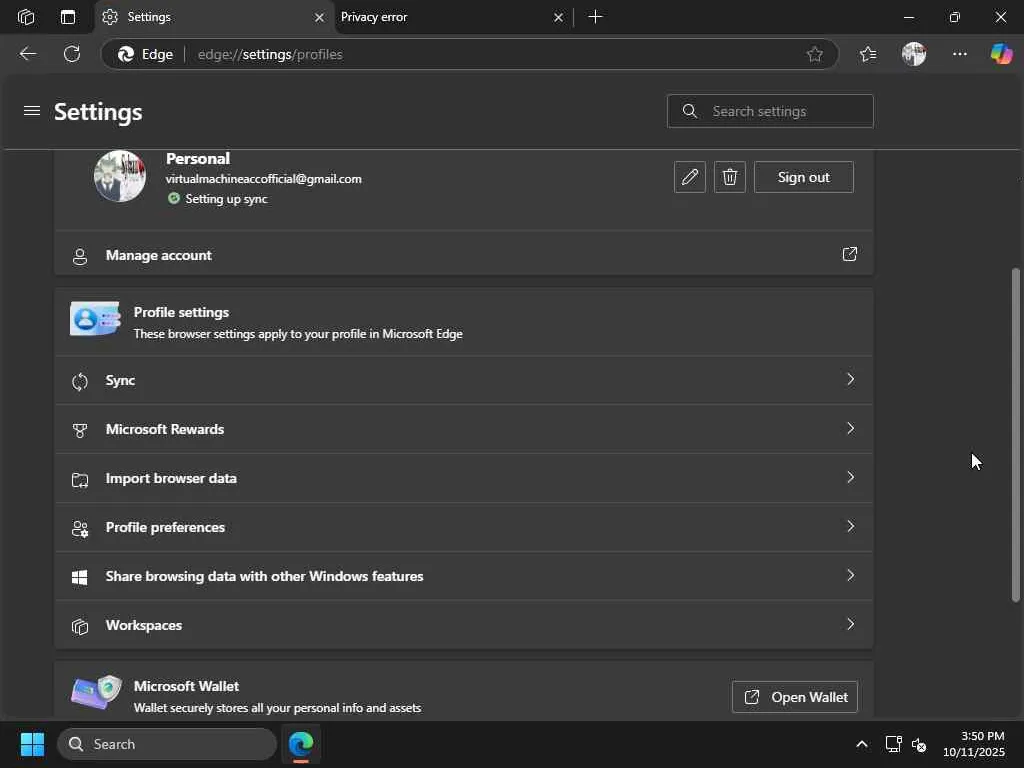Expand the Workspaces settings chevron
Viewport: 1024px width, 768px height.
point(850,624)
